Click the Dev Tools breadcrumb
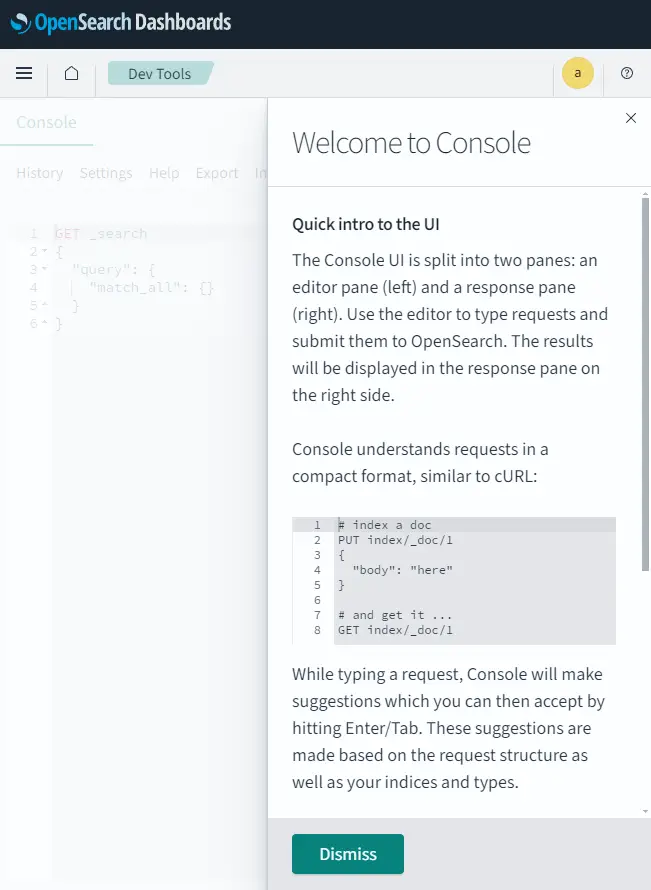651x890 pixels. pyautogui.click(x=159, y=74)
